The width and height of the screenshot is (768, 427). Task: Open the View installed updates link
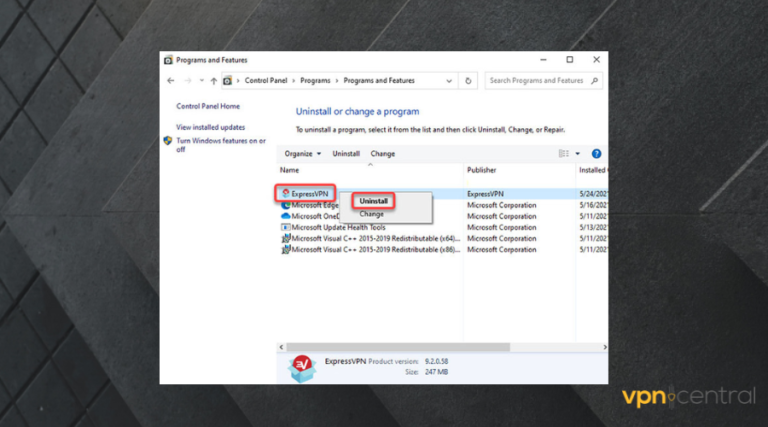[x=210, y=127]
